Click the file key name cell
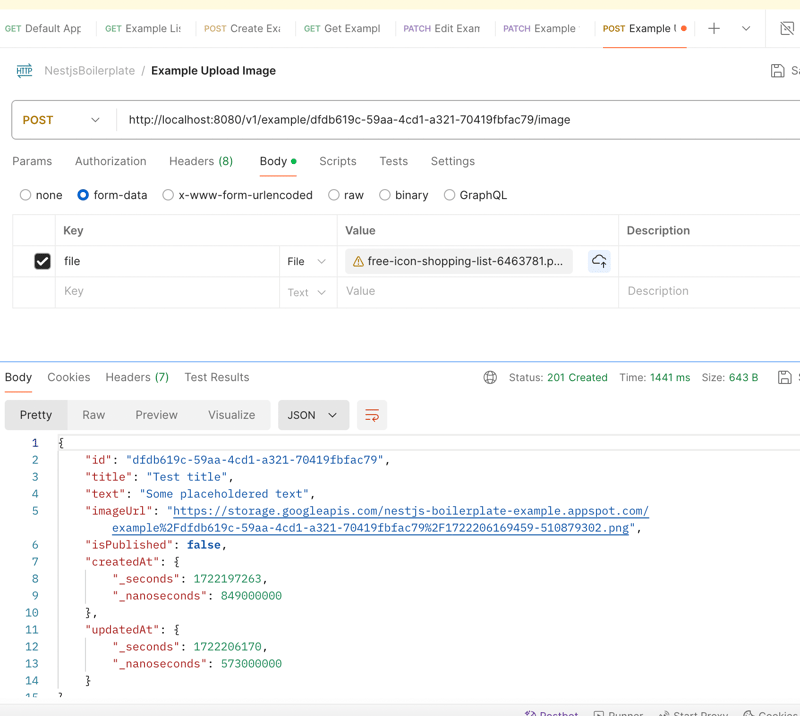The width and height of the screenshot is (800, 716). pyautogui.click(x=167, y=261)
